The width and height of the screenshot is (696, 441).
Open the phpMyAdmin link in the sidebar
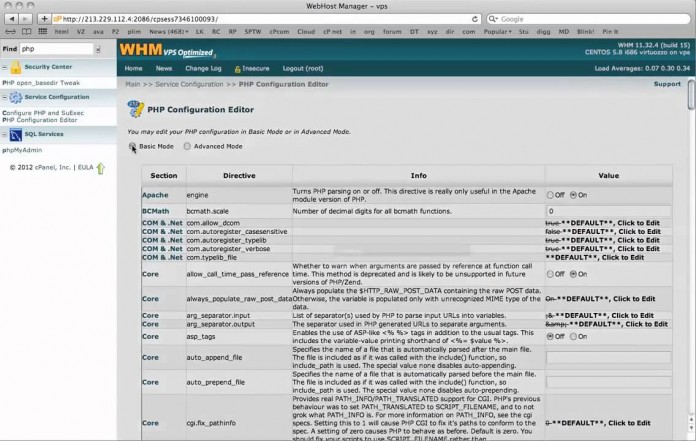[x=24, y=149]
